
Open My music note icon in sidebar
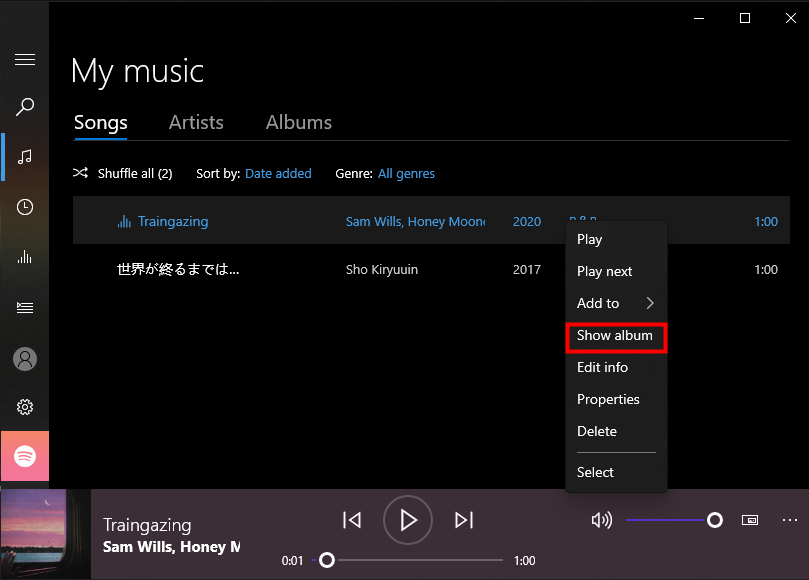[25, 157]
